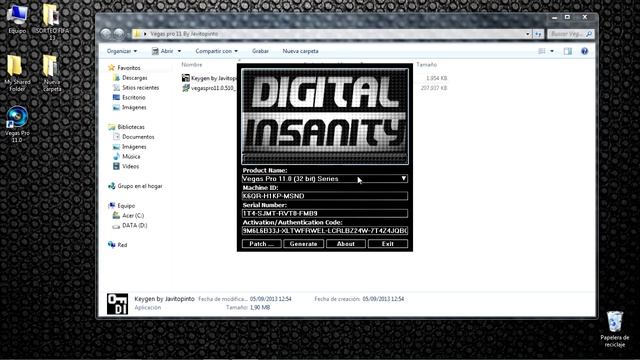Click the Activation/Authentication Code field
The height and width of the screenshot is (360, 640).
(325, 231)
